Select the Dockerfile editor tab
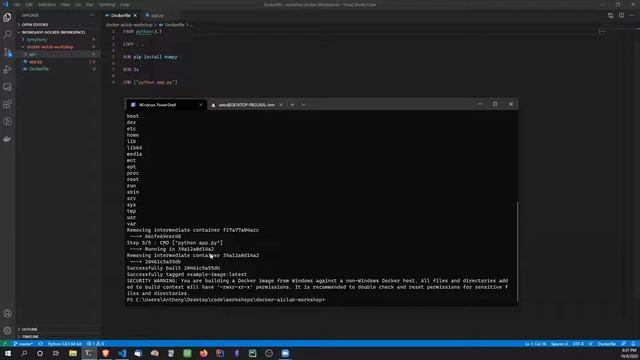This screenshot has height=360, width=640. [x=121, y=16]
